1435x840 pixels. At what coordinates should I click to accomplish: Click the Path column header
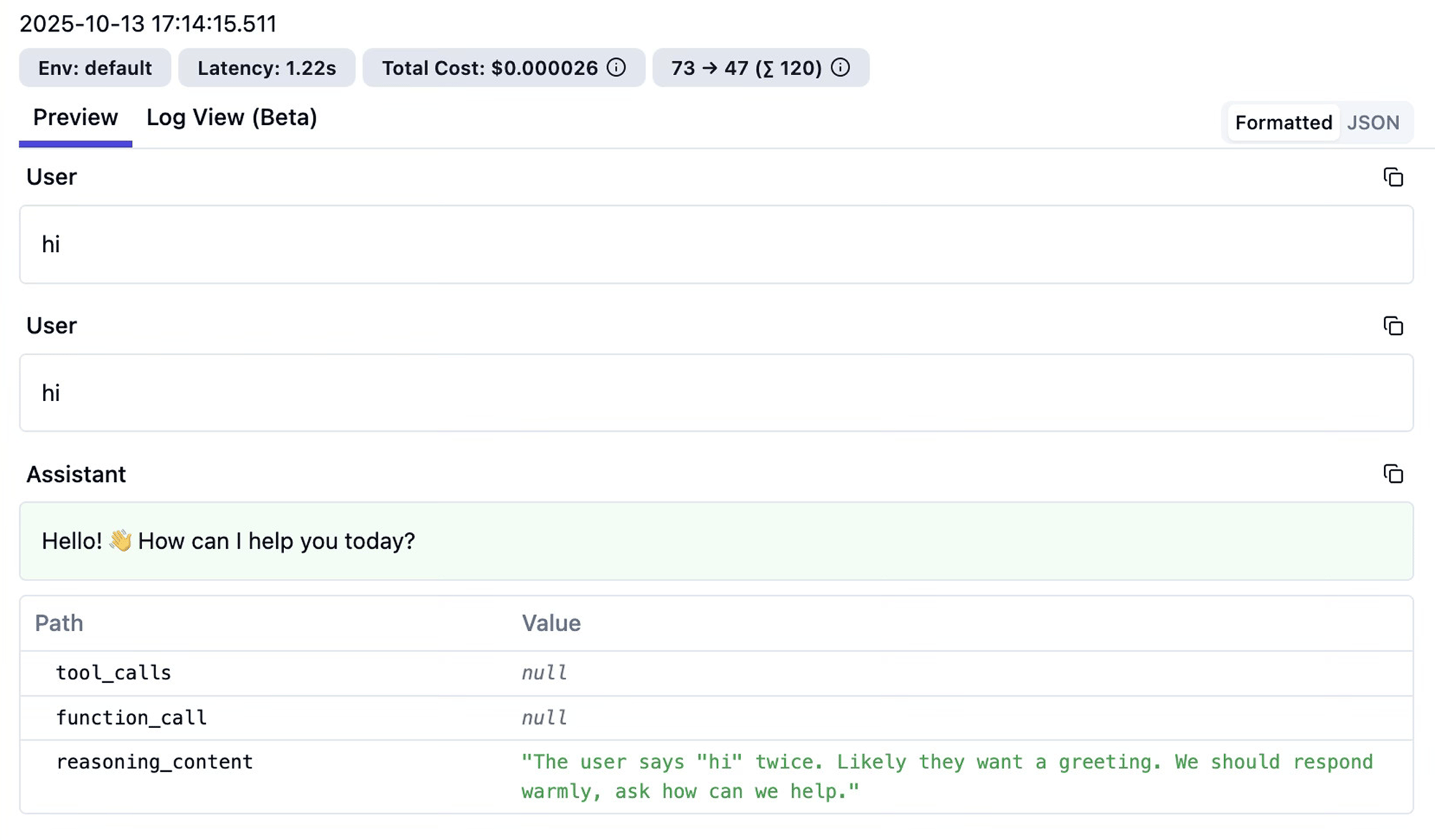[59, 623]
